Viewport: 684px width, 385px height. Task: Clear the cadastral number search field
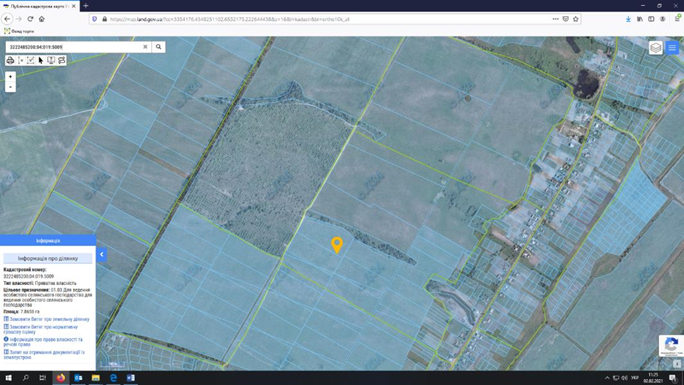(x=145, y=47)
